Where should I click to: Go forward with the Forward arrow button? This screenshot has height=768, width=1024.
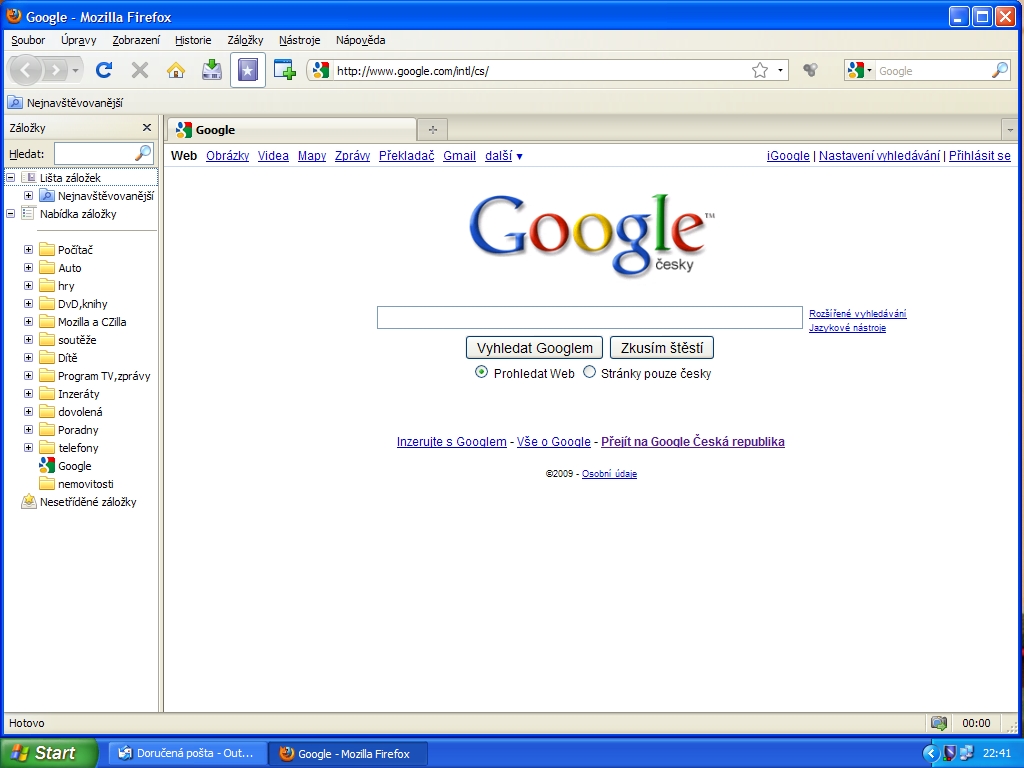pyautogui.click(x=56, y=70)
